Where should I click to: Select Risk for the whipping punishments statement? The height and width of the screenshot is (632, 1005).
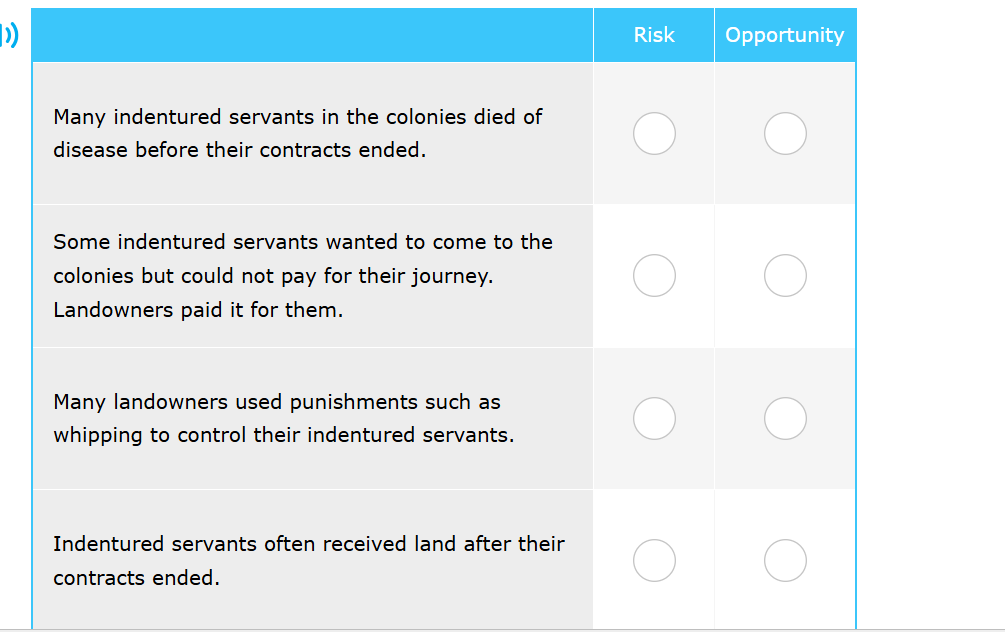coord(654,418)
